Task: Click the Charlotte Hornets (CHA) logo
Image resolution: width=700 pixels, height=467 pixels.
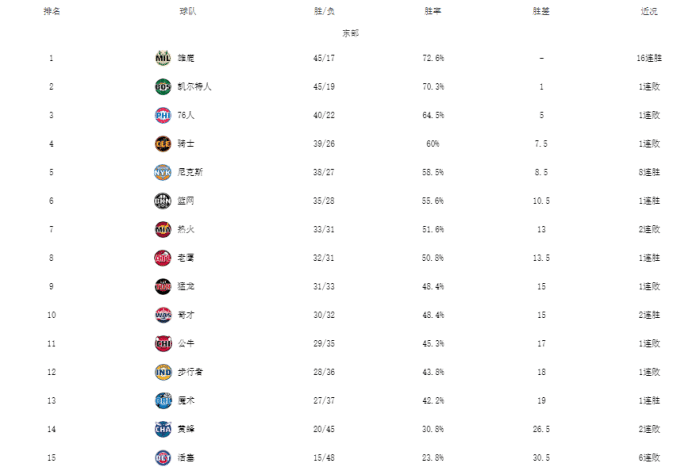Action: click(x=163, y=429)
